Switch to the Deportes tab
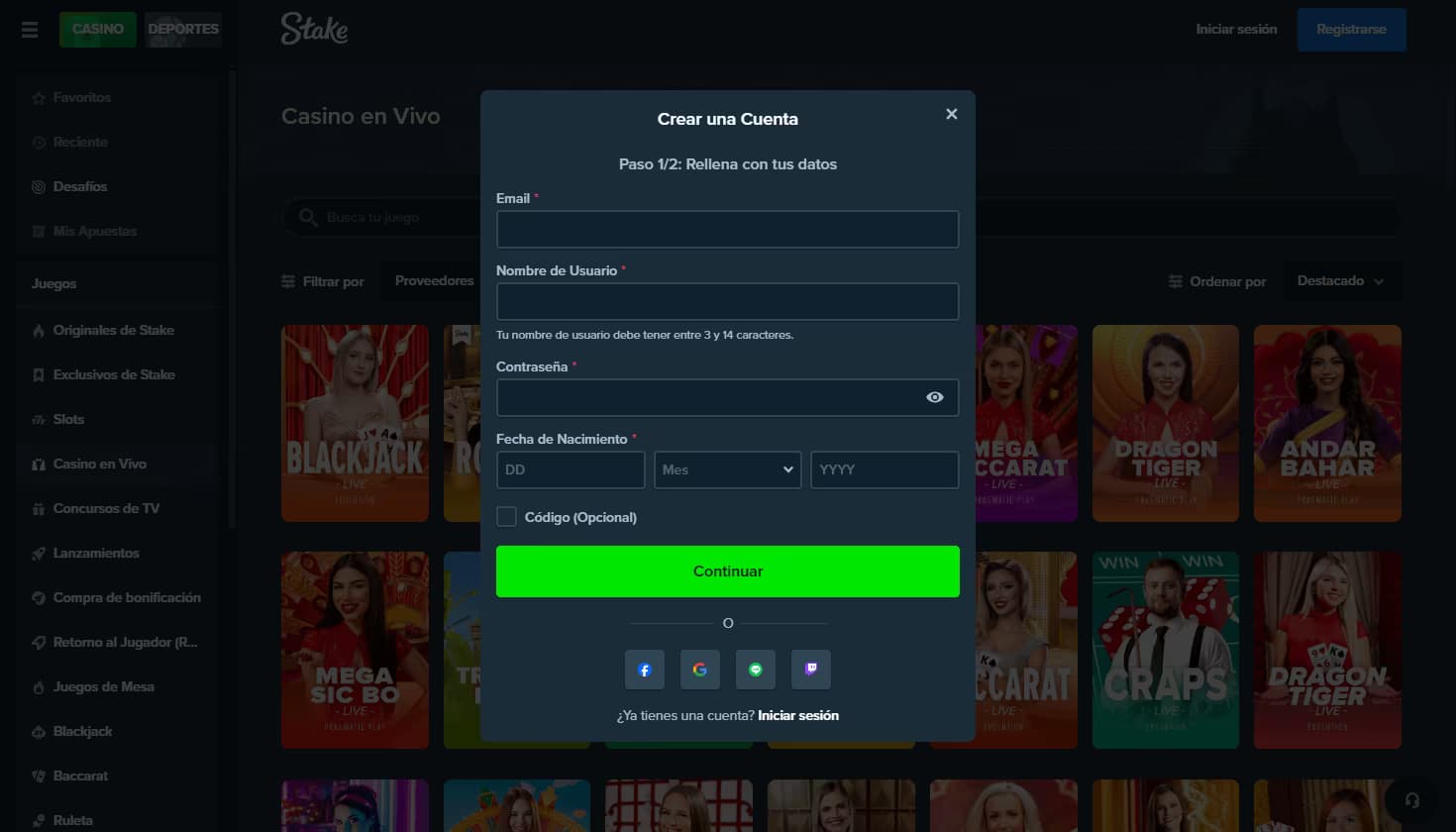Viewport: 1456px width, 832px height. pos(183,29)
